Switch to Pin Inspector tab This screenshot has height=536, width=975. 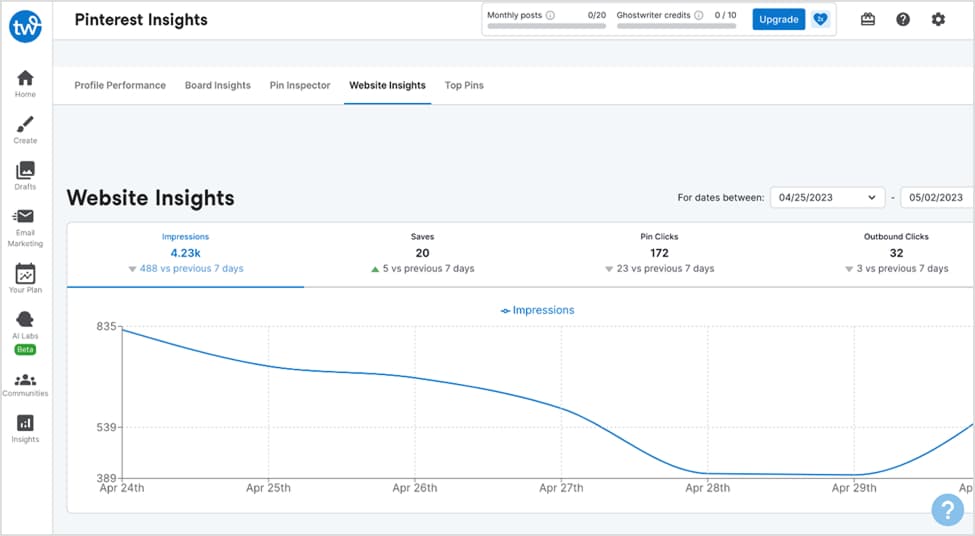(300, 85)
